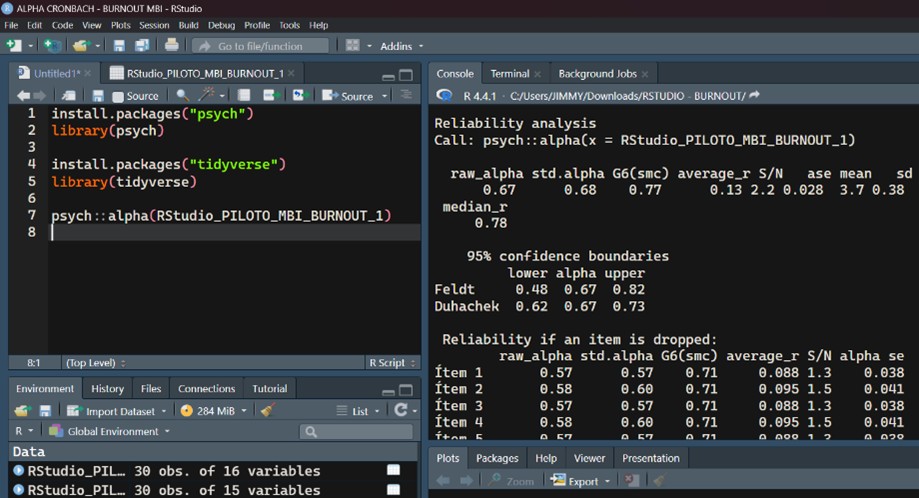Switch to the Background Jobs tab
This screenshot has width=919, height=498.
597,74
